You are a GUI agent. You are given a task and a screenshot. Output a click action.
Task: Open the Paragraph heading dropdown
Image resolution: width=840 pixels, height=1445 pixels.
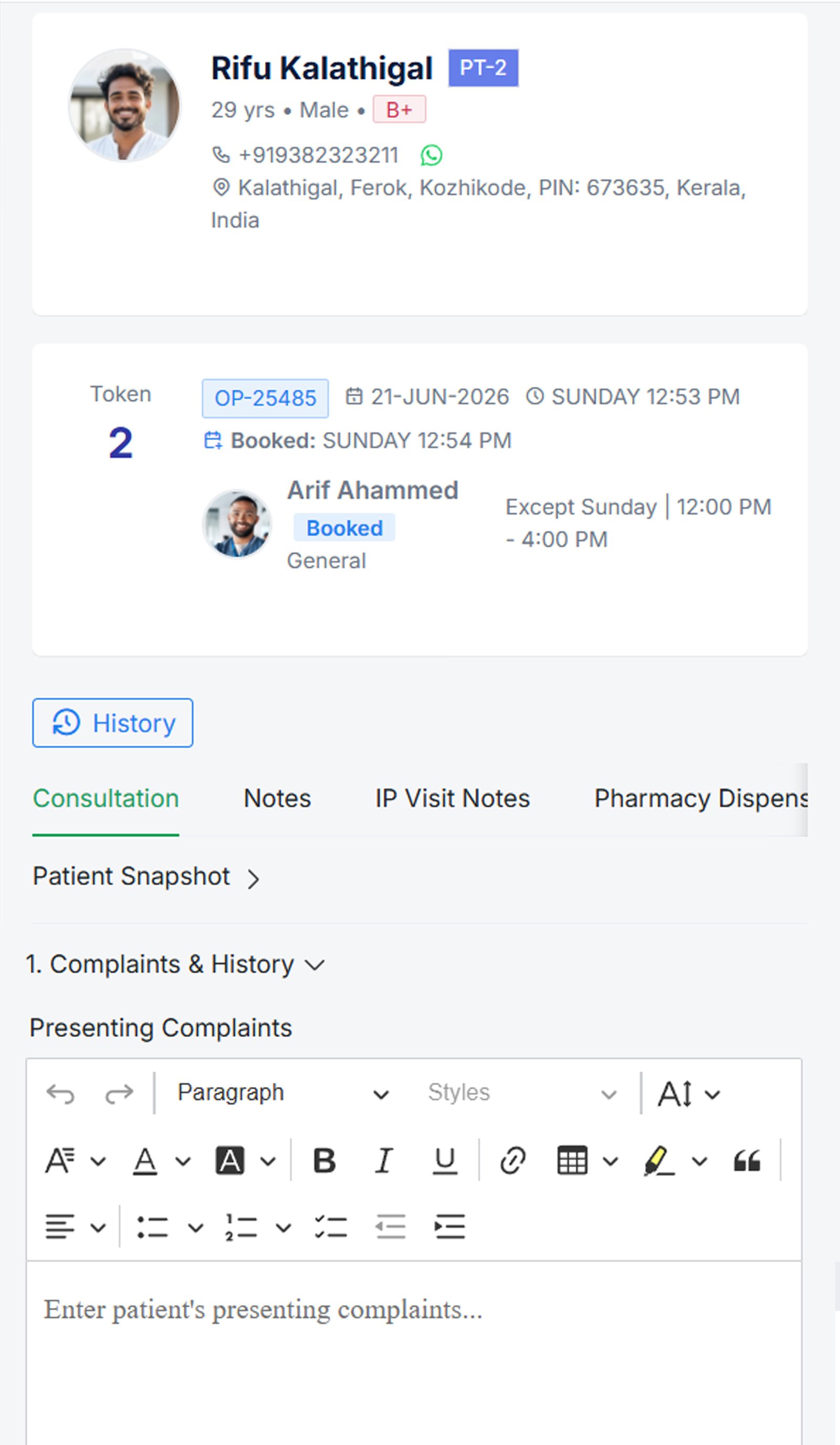click(283, 1093)
